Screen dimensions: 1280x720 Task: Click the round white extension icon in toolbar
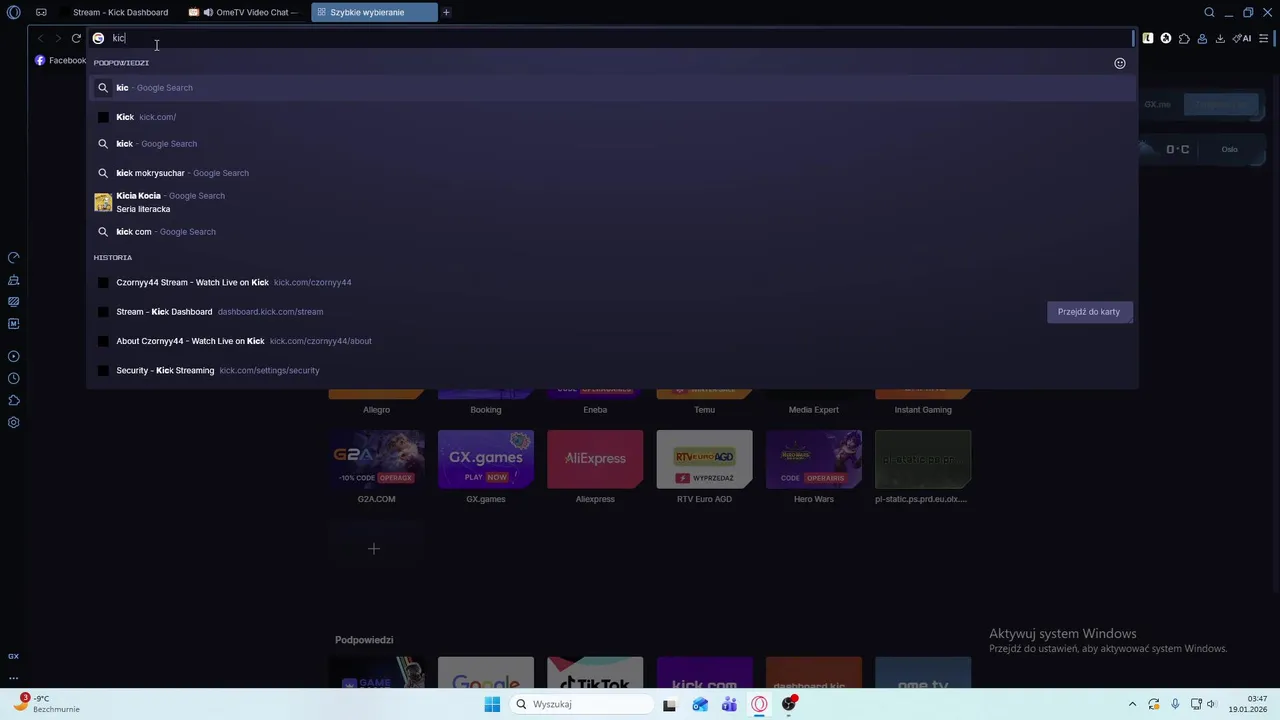(x=1166, y=38)
